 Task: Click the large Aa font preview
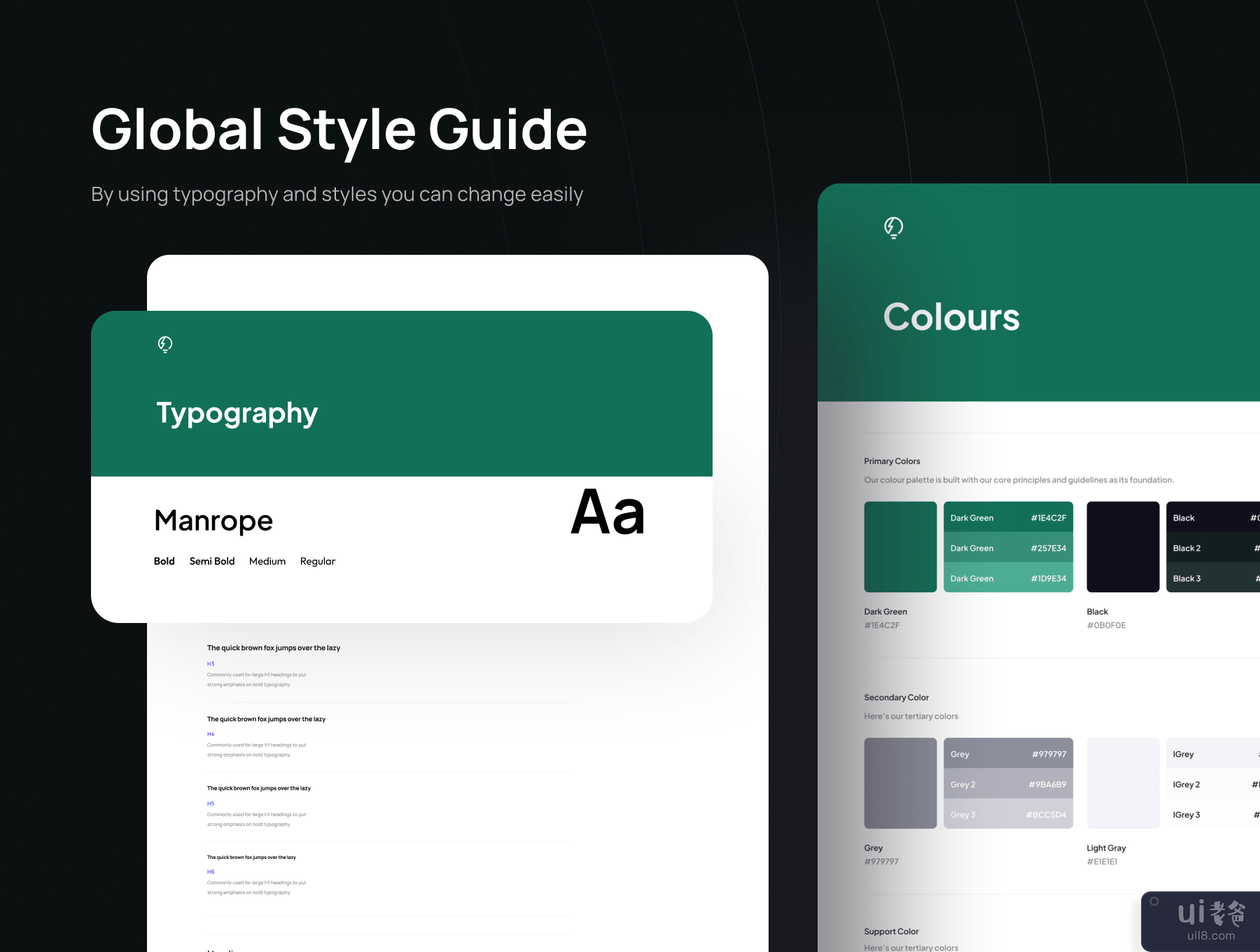click(x=608, y=513)
